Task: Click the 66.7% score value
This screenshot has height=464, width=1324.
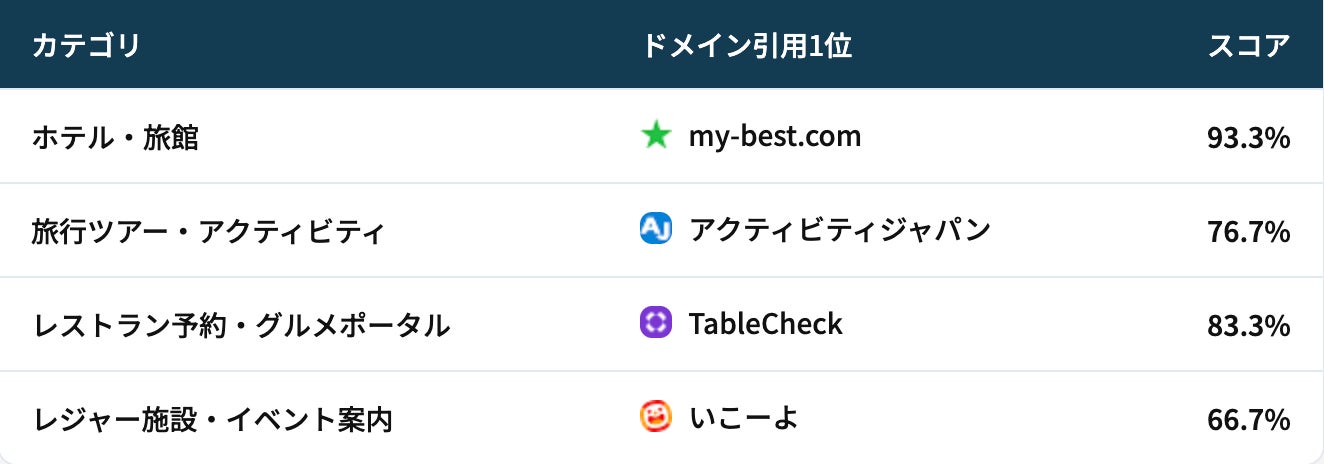Action: click(1248, 420)
